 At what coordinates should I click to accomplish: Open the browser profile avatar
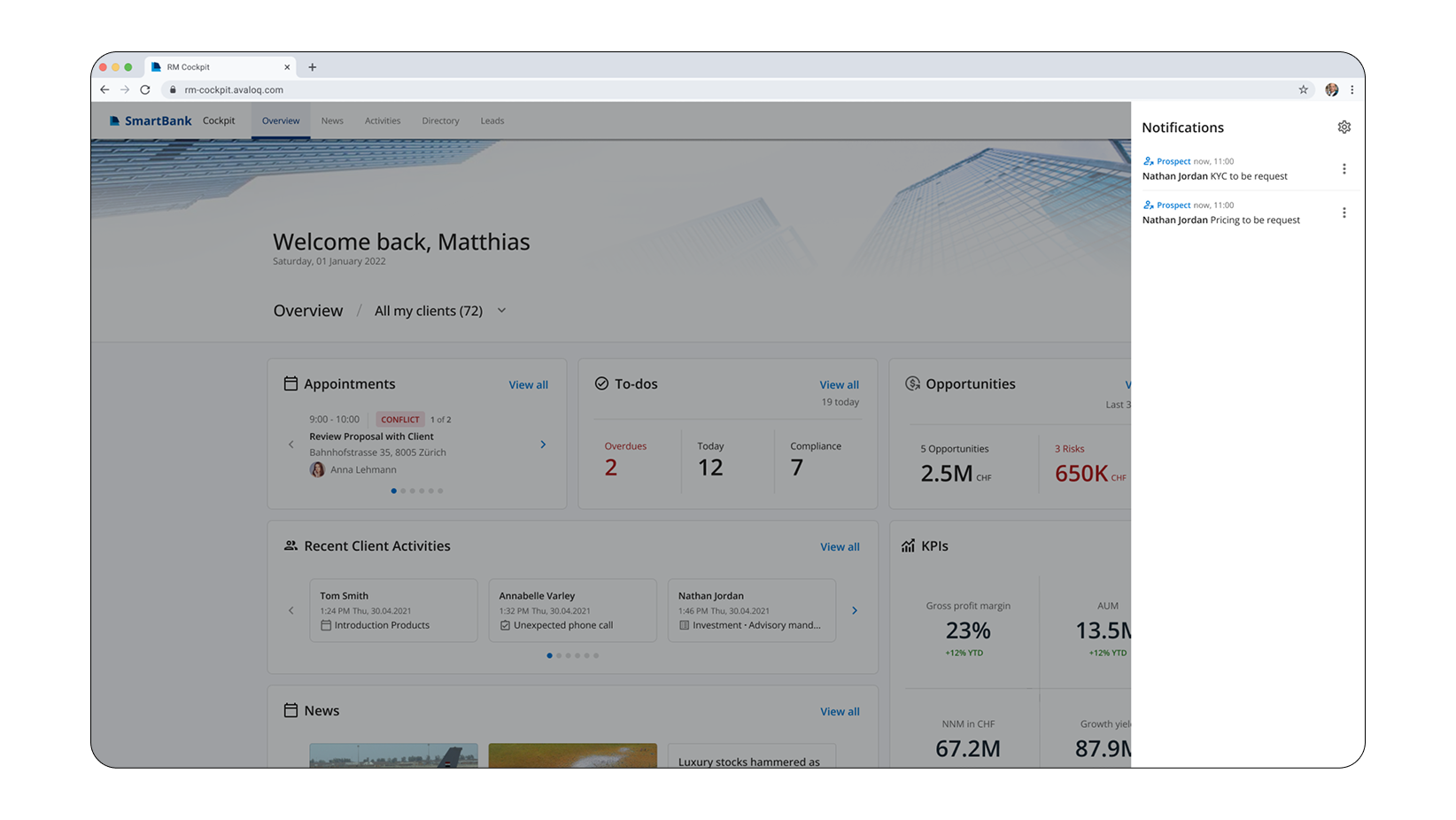(1331, 89)
